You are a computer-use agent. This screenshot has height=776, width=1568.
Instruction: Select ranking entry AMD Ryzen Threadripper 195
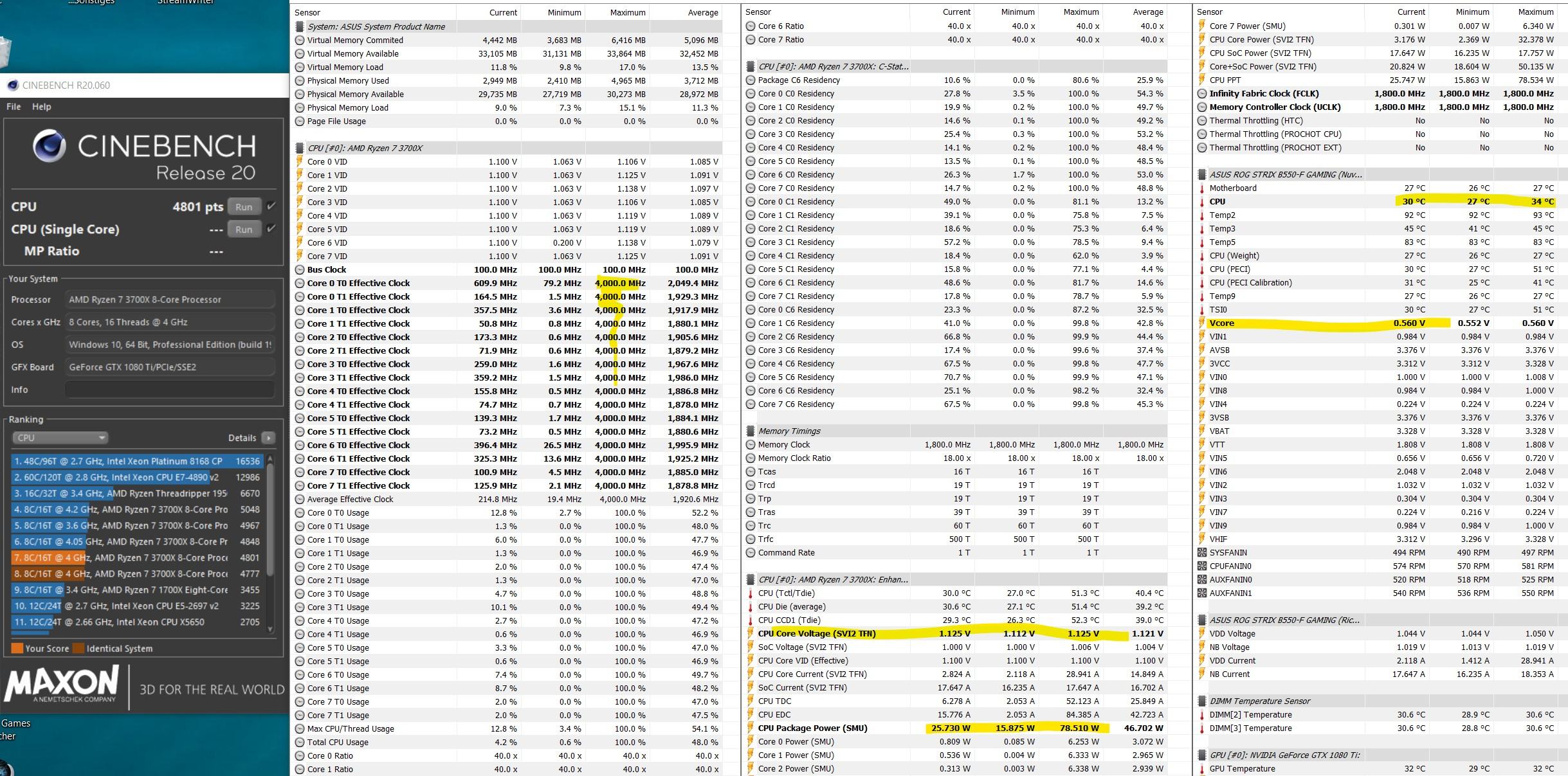pos(137,493)
